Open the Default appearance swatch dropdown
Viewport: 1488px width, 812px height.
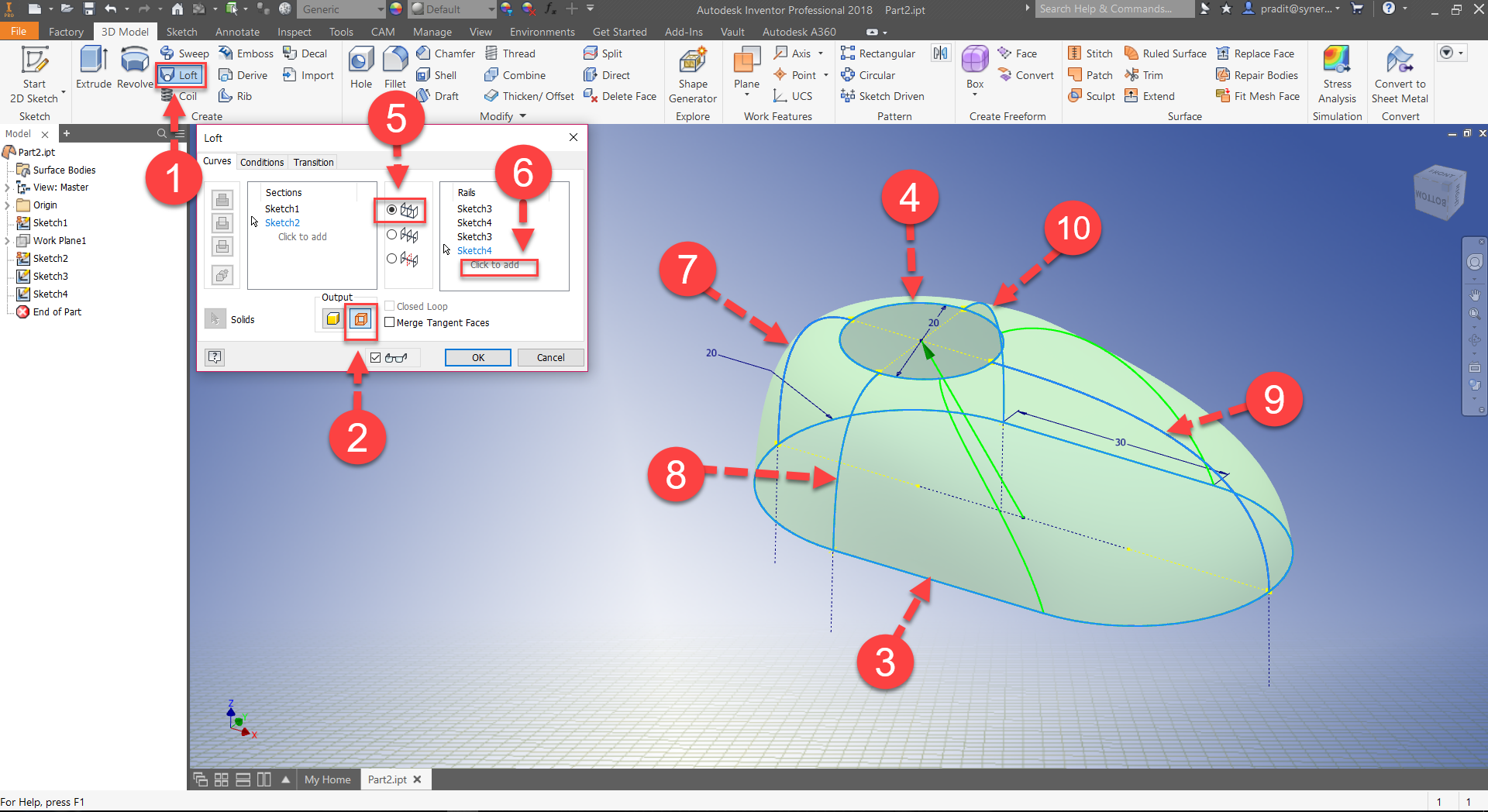(x=491, y=9)
